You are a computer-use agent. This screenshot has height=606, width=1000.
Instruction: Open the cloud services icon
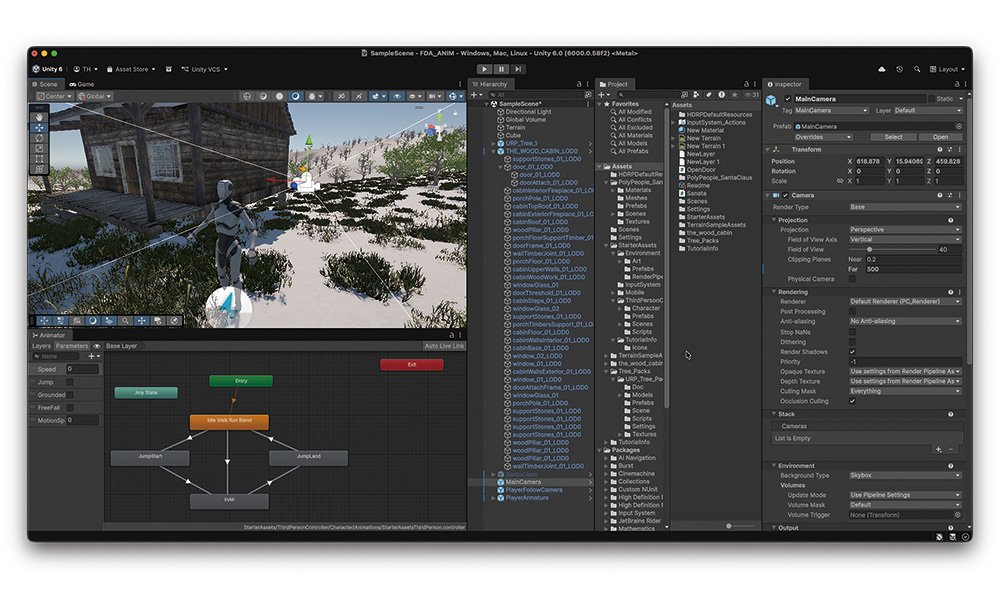tap(882, 69)
